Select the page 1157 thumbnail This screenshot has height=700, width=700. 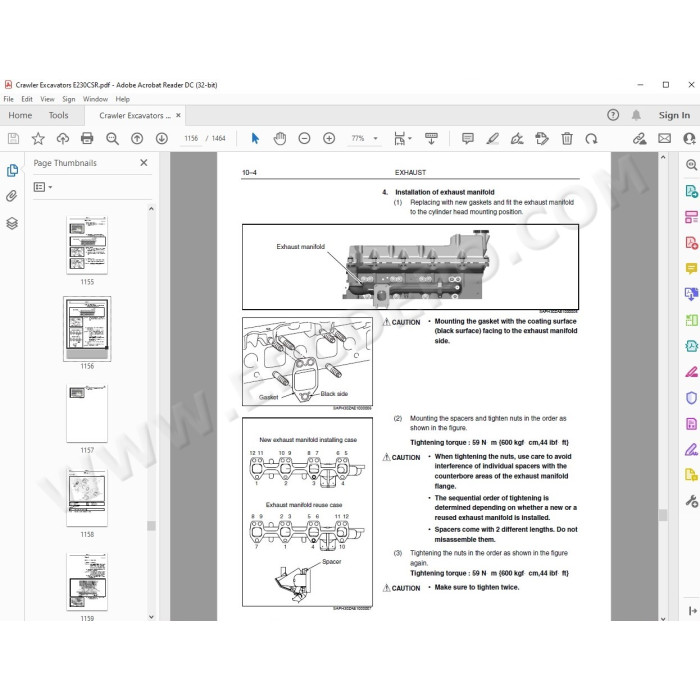87,414
